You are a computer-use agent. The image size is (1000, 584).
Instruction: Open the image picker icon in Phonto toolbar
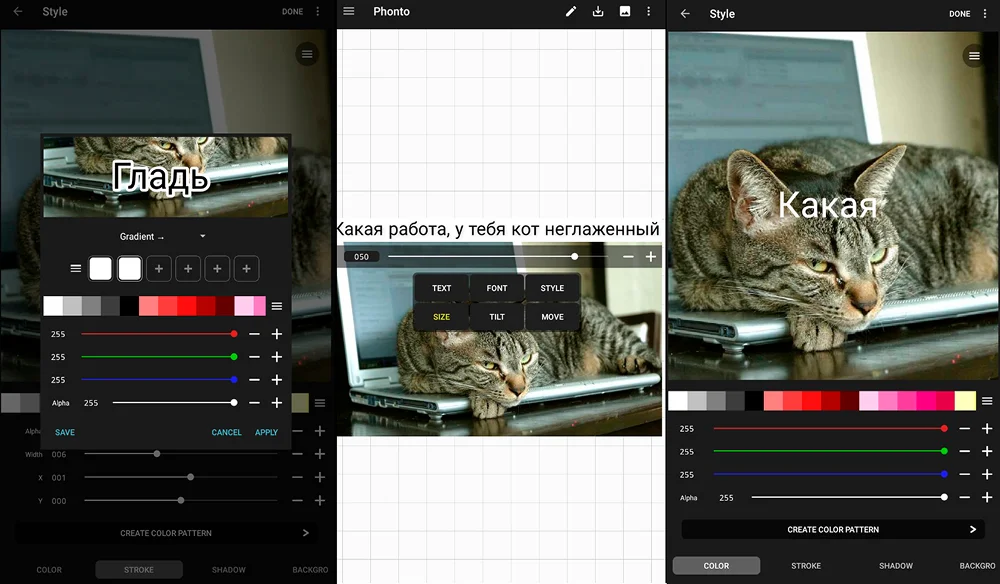click(625, 12)
